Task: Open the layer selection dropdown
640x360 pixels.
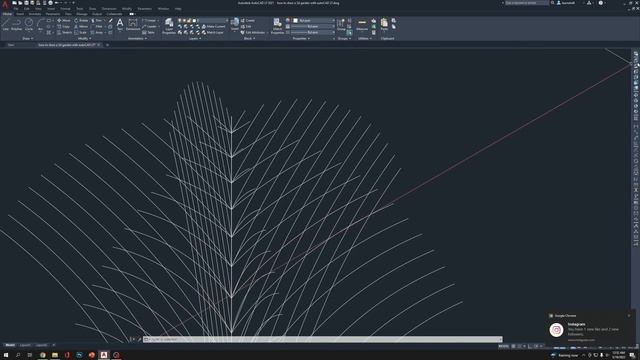Action: tap(203, 20)
